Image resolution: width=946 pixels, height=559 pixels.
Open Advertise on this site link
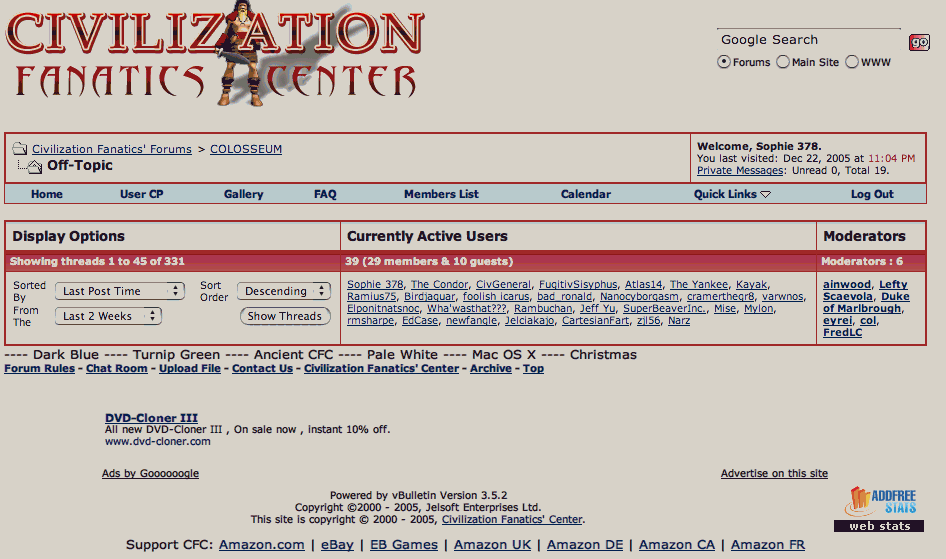(x=774, y=473)
